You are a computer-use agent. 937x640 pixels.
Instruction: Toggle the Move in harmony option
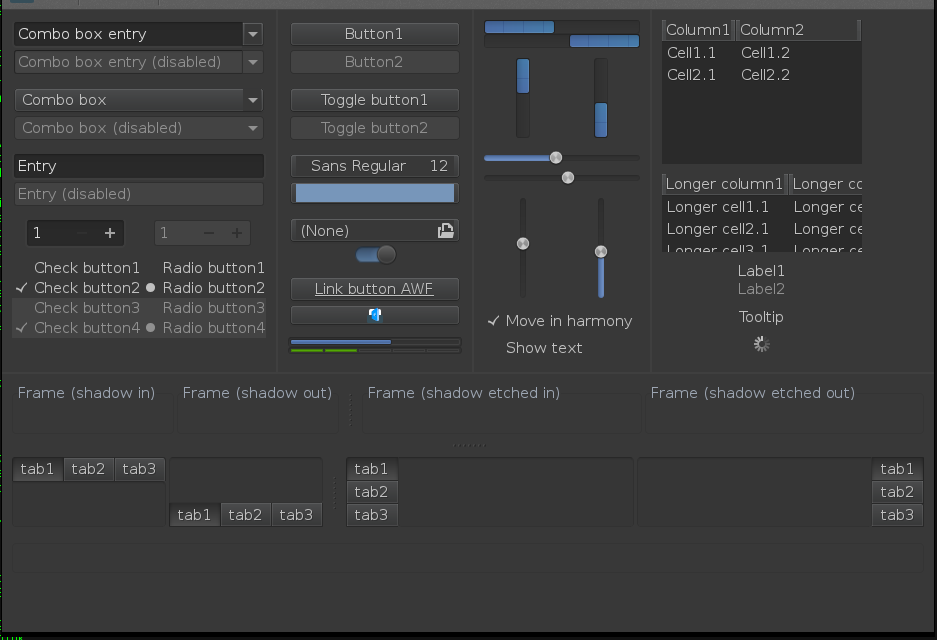(559, 321)
